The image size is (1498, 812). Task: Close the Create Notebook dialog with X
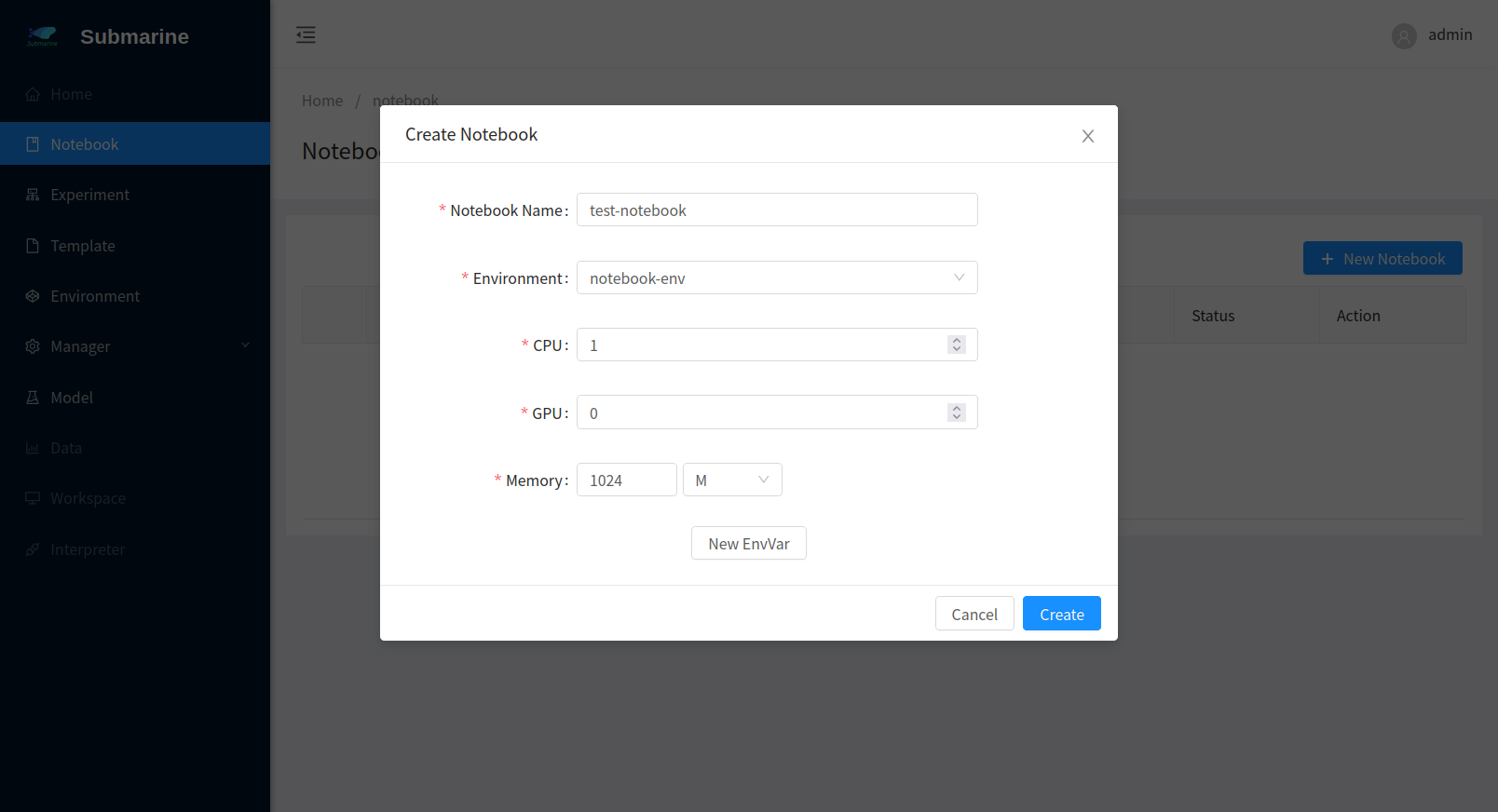(x=1087, y=136)
